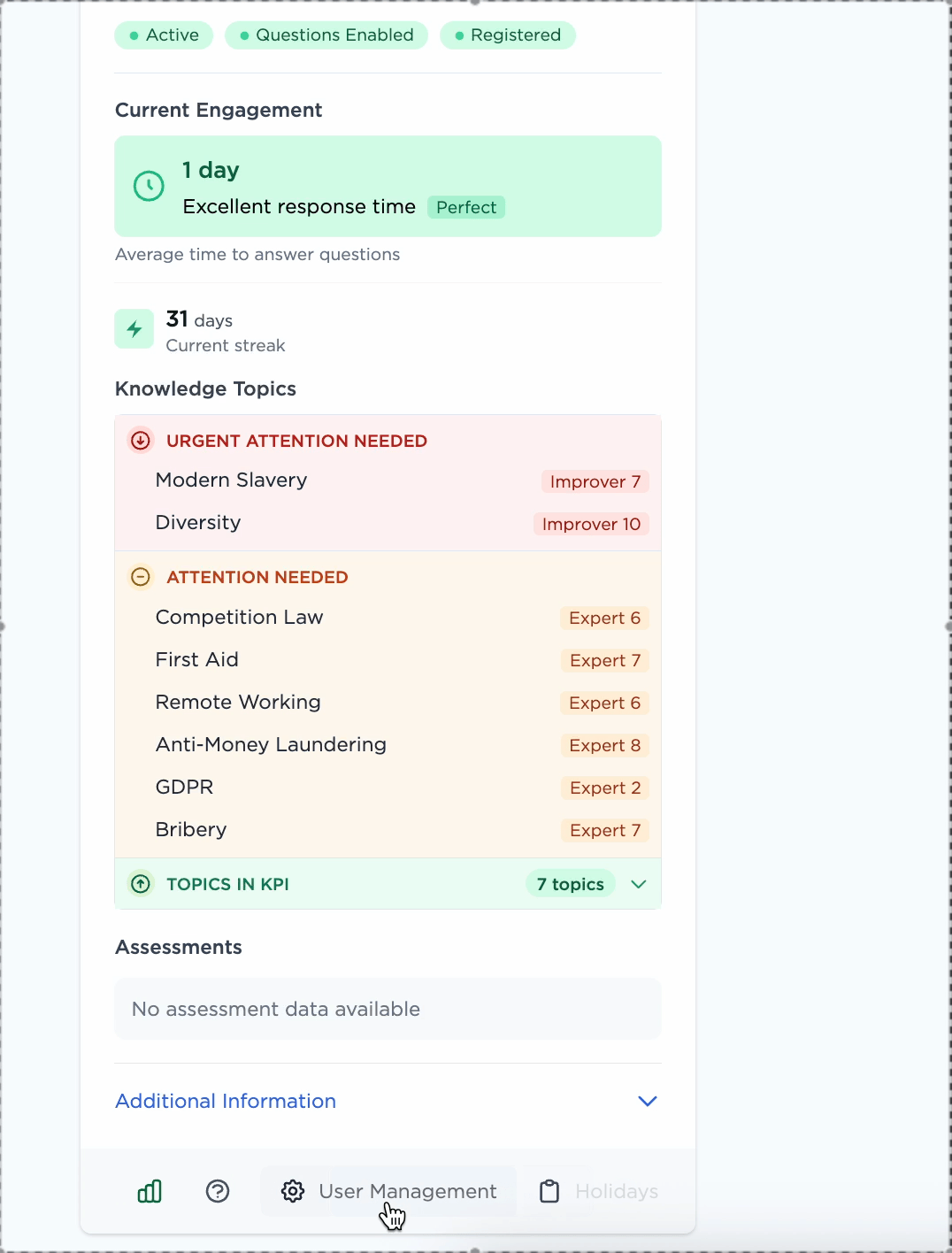Image resolution: width=952 pixels, height=1253 pixels.
Task: Click the Holidays clipboard icon
Action: pos(549,1191)
